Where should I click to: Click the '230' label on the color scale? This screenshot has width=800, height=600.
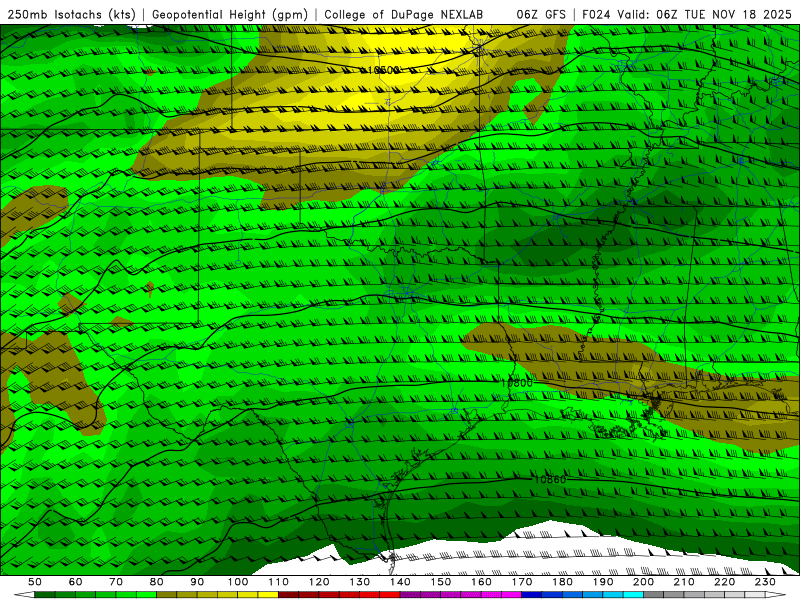(765, 582)
